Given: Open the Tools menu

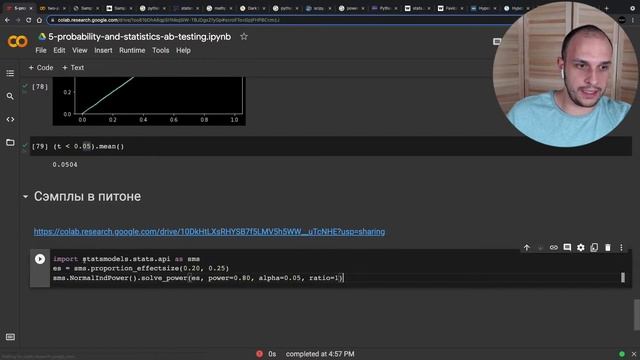Looking at the screenshot, I should point(160,50).
